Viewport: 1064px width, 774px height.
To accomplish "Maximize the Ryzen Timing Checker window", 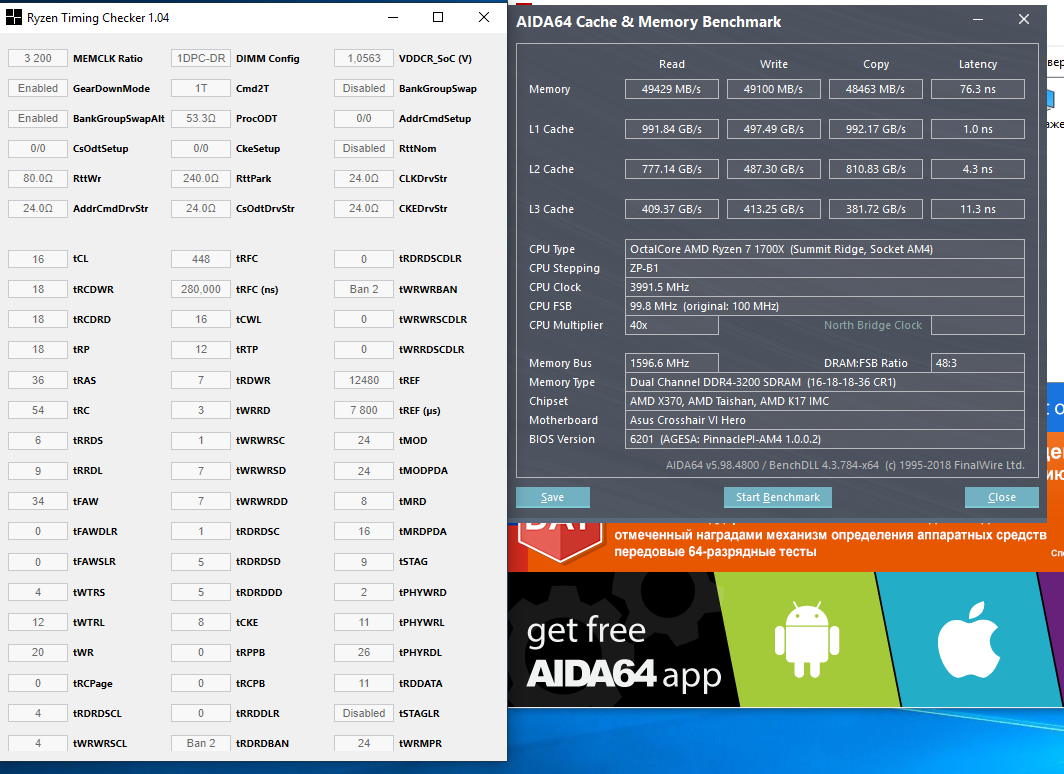I will coord(438,17).
